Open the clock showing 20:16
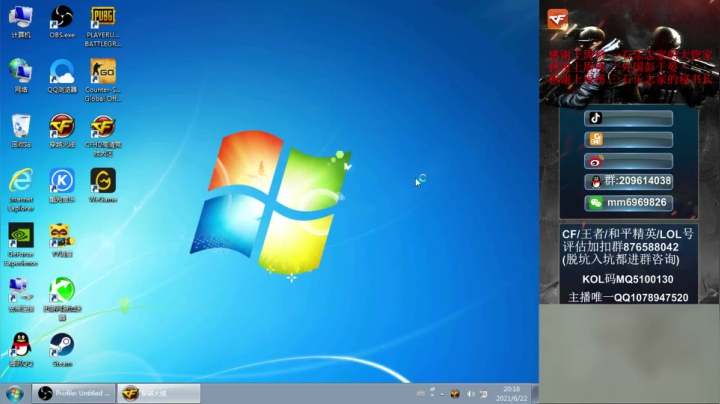The width and height of the screenshot is (720, 404). tap(511, 393)
